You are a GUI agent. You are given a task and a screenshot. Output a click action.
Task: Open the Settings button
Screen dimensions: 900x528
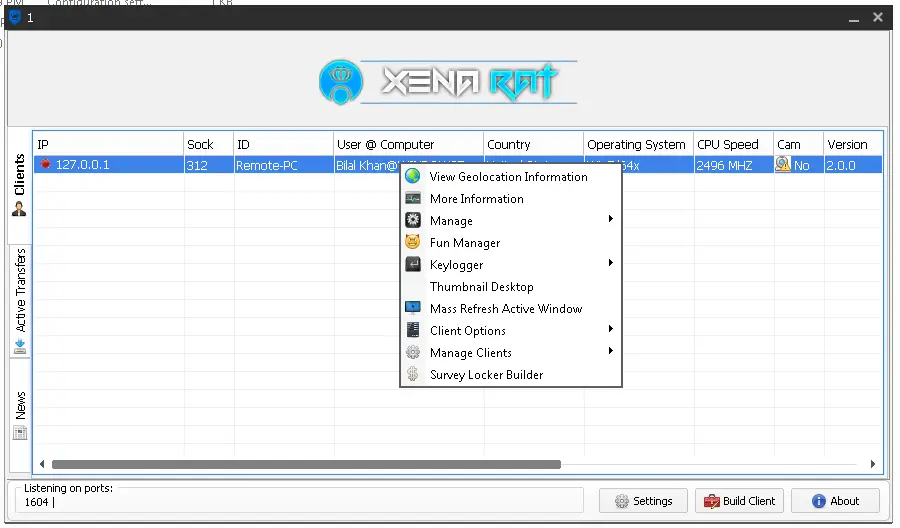[x=643, y=501]
